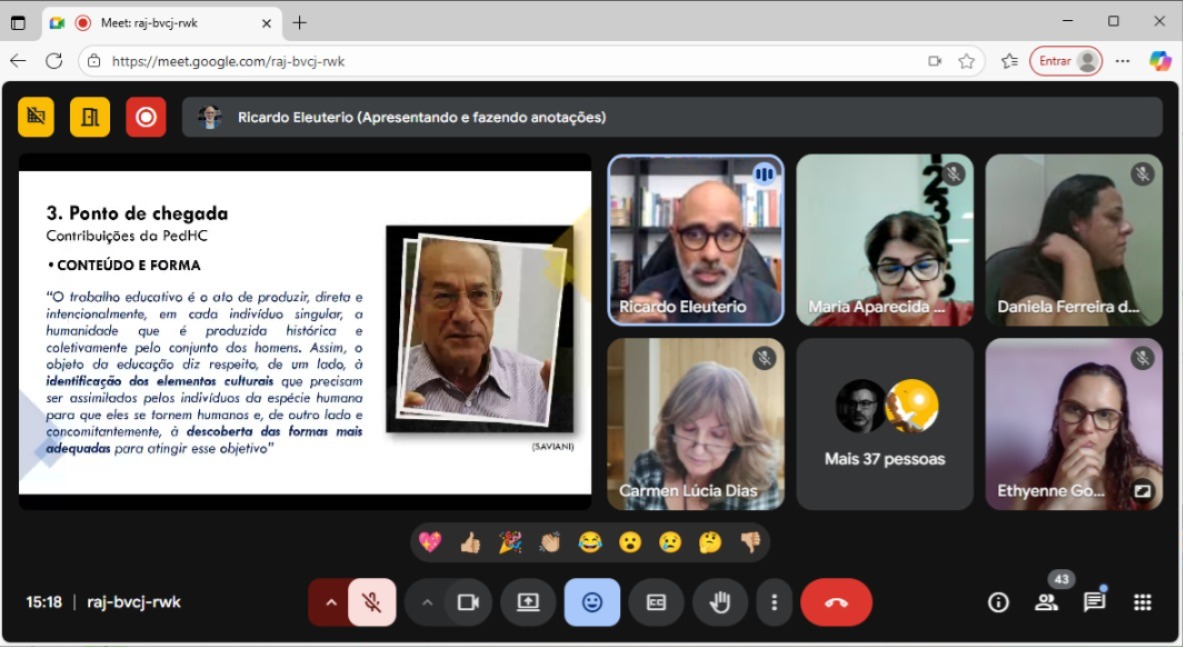Send the thumbs up reaction

pyautogui.click(x=470, y=542)
